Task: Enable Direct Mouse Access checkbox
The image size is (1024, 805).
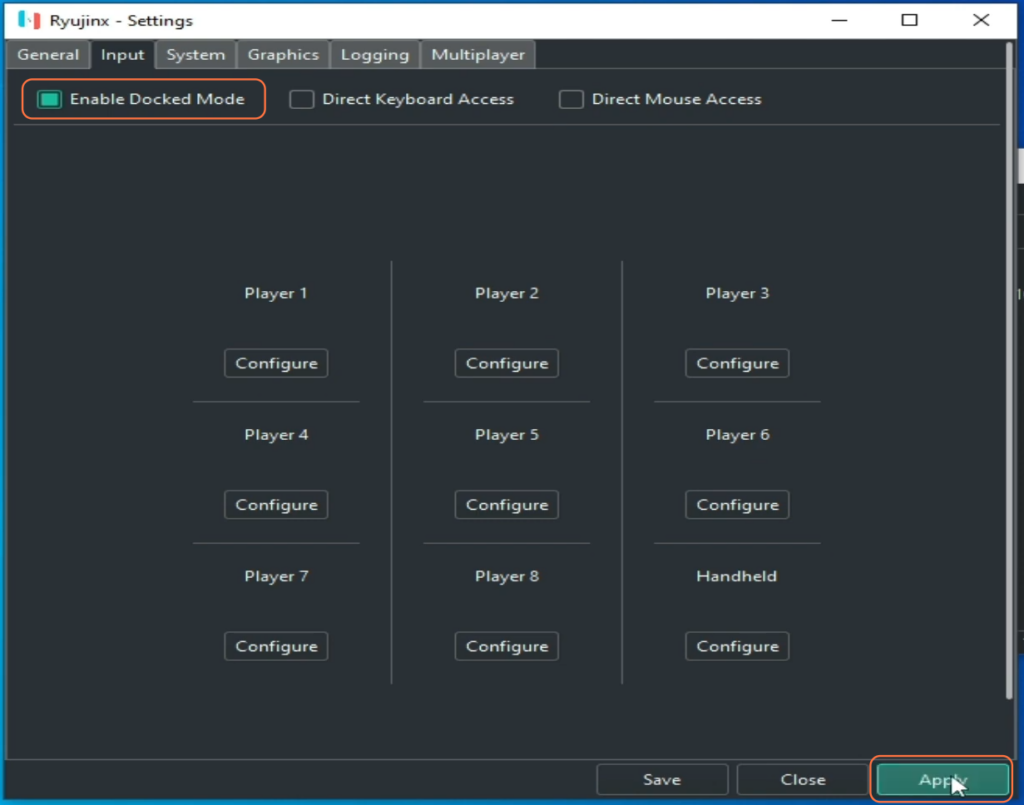Action: point(571,99)
